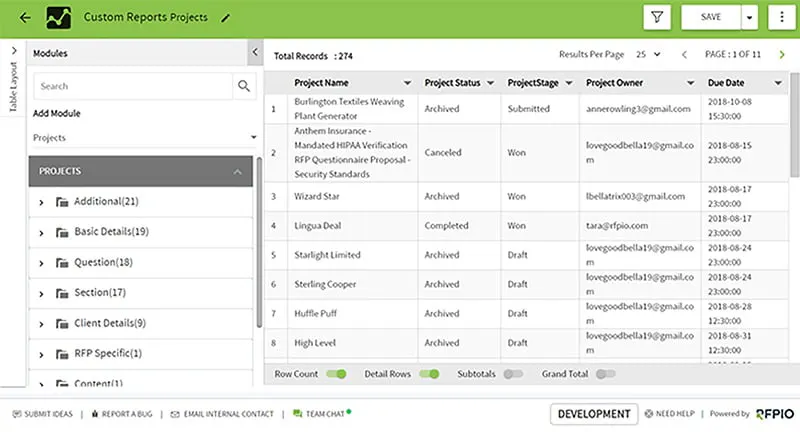Collapse the PROJECTS section header
Viewport: 800px width, 432px height.
(x=141, y=171)
